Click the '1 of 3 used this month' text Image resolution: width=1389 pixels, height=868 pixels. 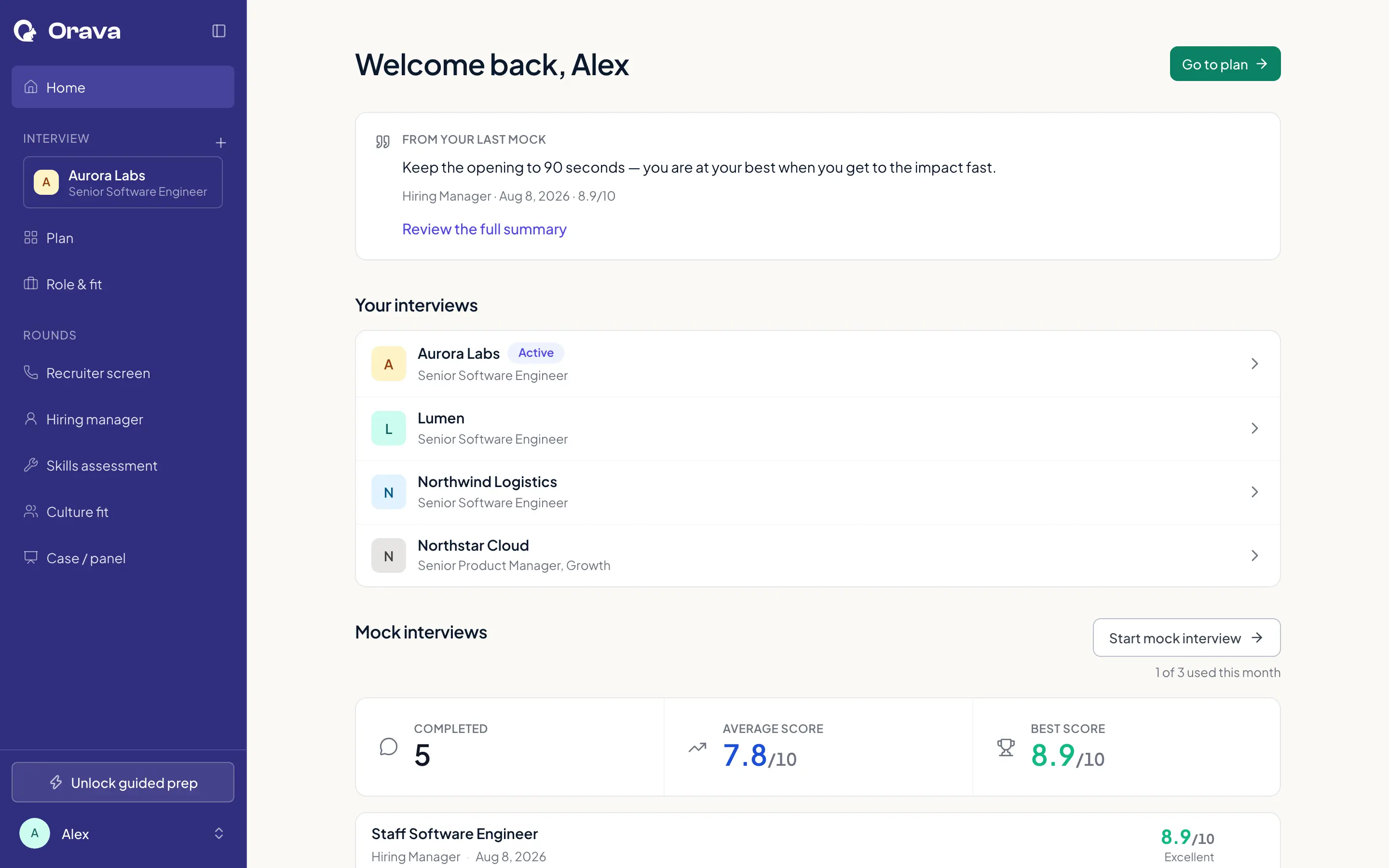pyautogui.click(x=1217, y=672)
